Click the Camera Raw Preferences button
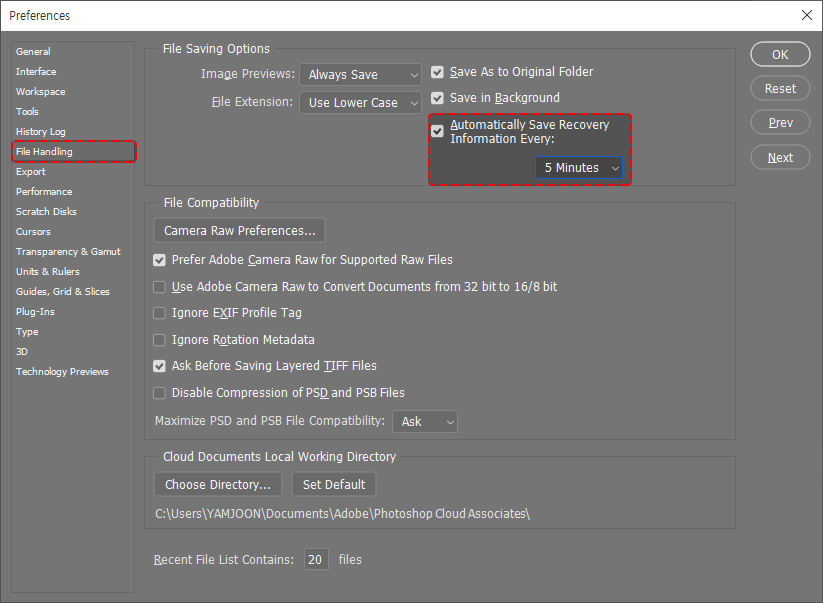This screenshot has height=603, width=823. (239, 230)
